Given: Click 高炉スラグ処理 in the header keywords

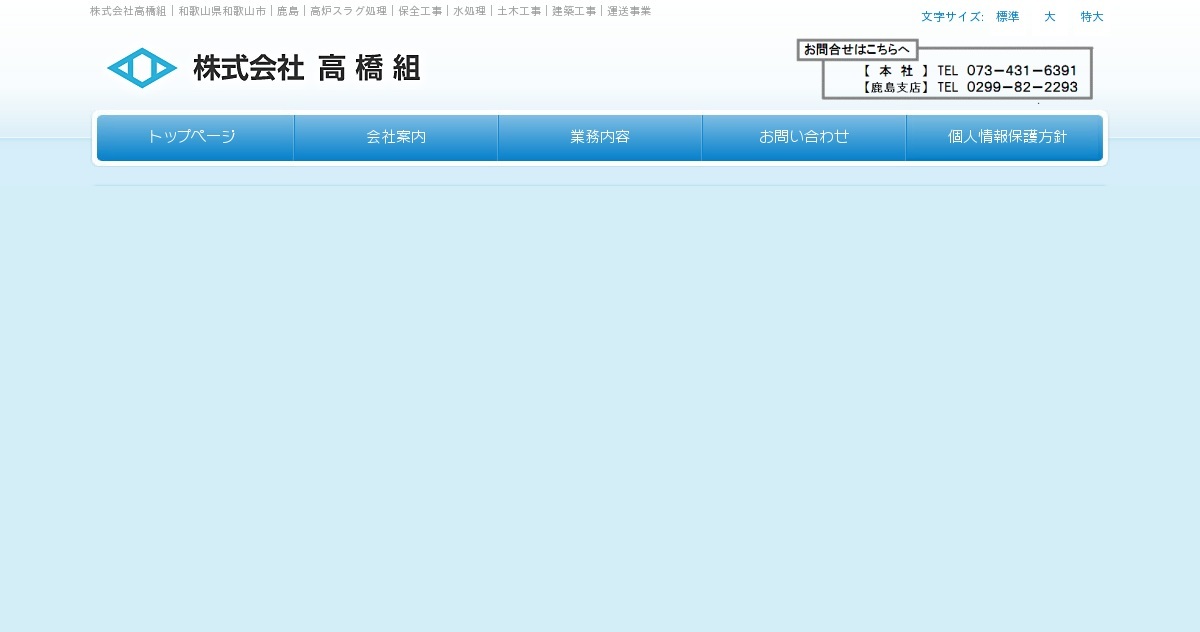Looking at the screenshot, I should tap(348, 11).
